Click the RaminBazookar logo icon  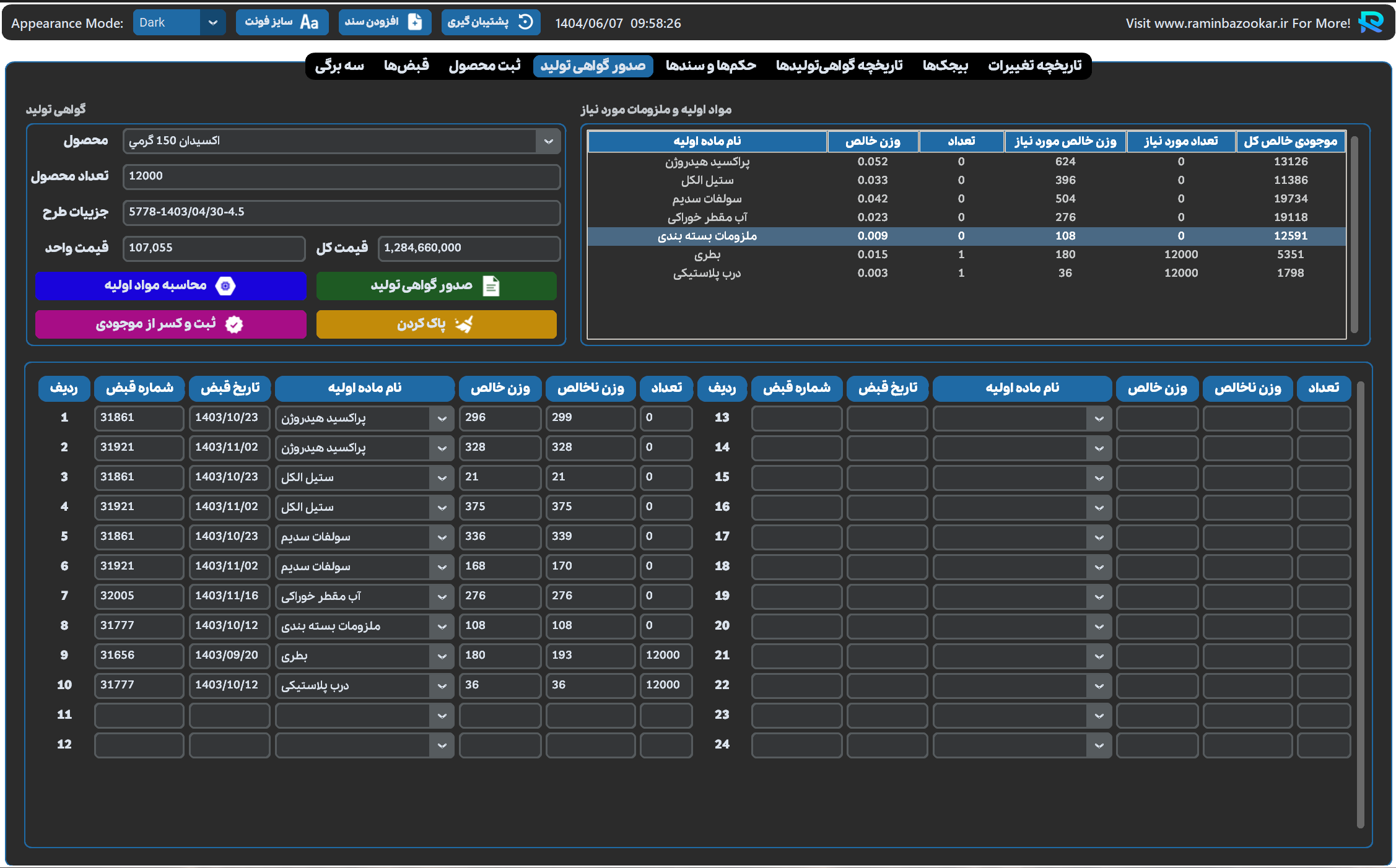pos(1371,22)
